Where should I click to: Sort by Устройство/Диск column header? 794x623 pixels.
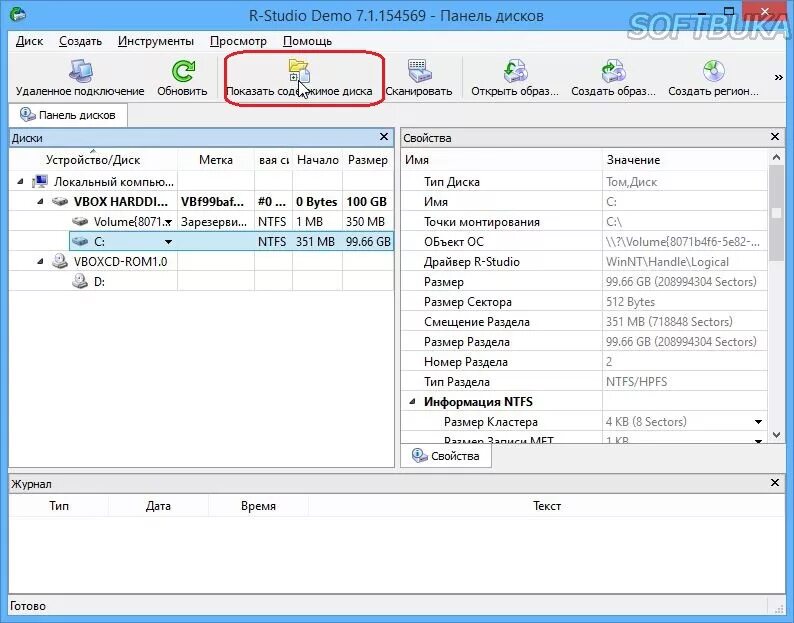tap(93, 160)
